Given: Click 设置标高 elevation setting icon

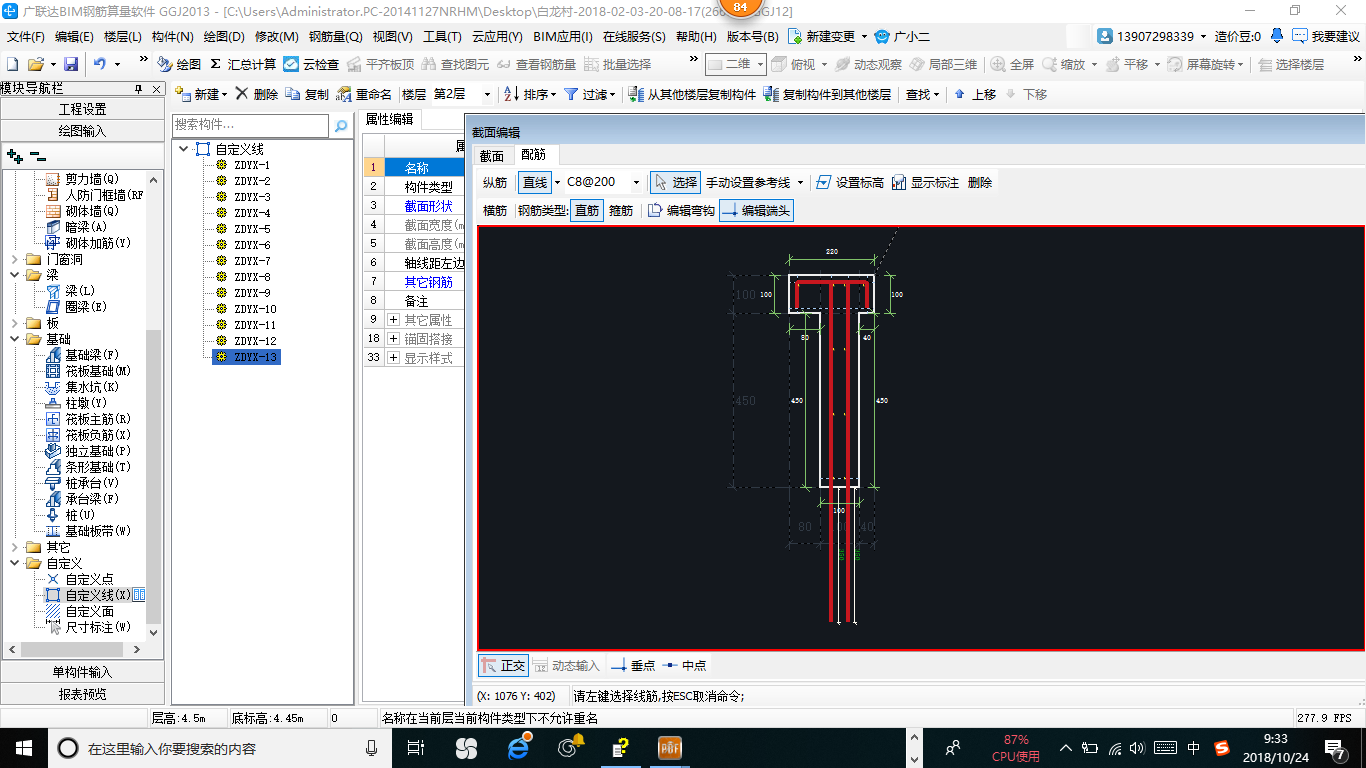Looking at the screenshot, I should coord(850,182).
